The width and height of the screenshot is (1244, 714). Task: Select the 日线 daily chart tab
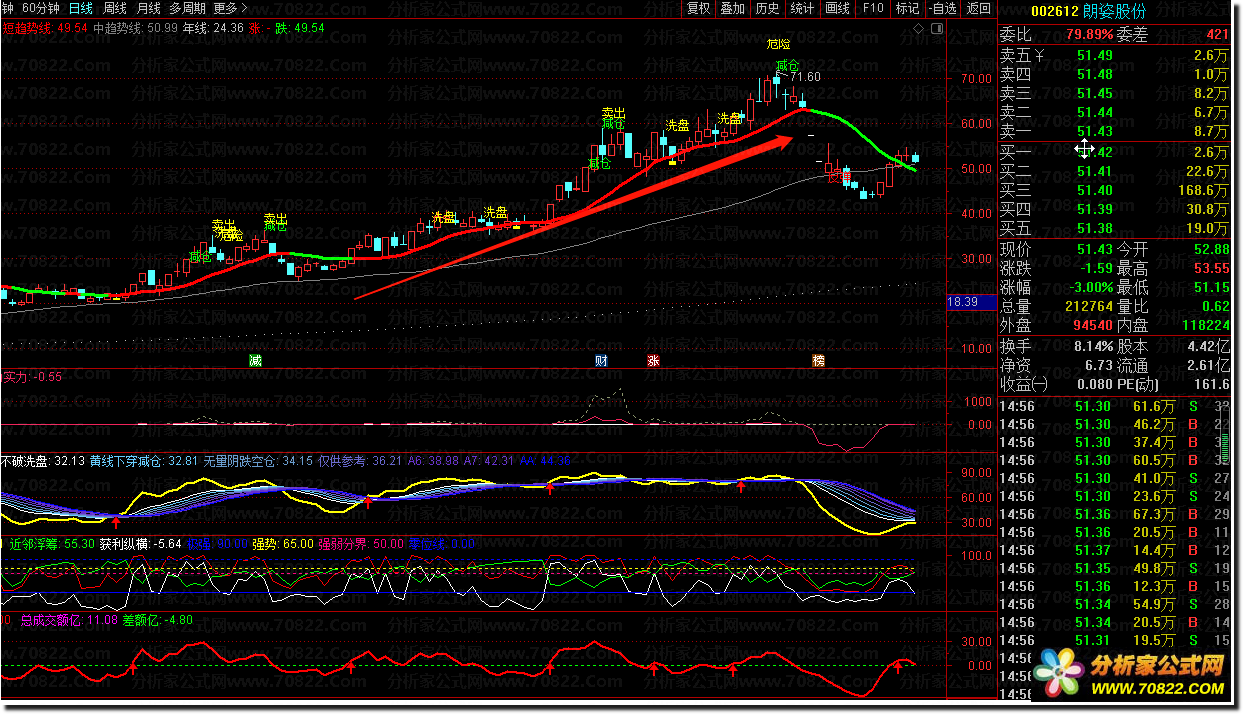pyautogui.click(x=81, y=8)
